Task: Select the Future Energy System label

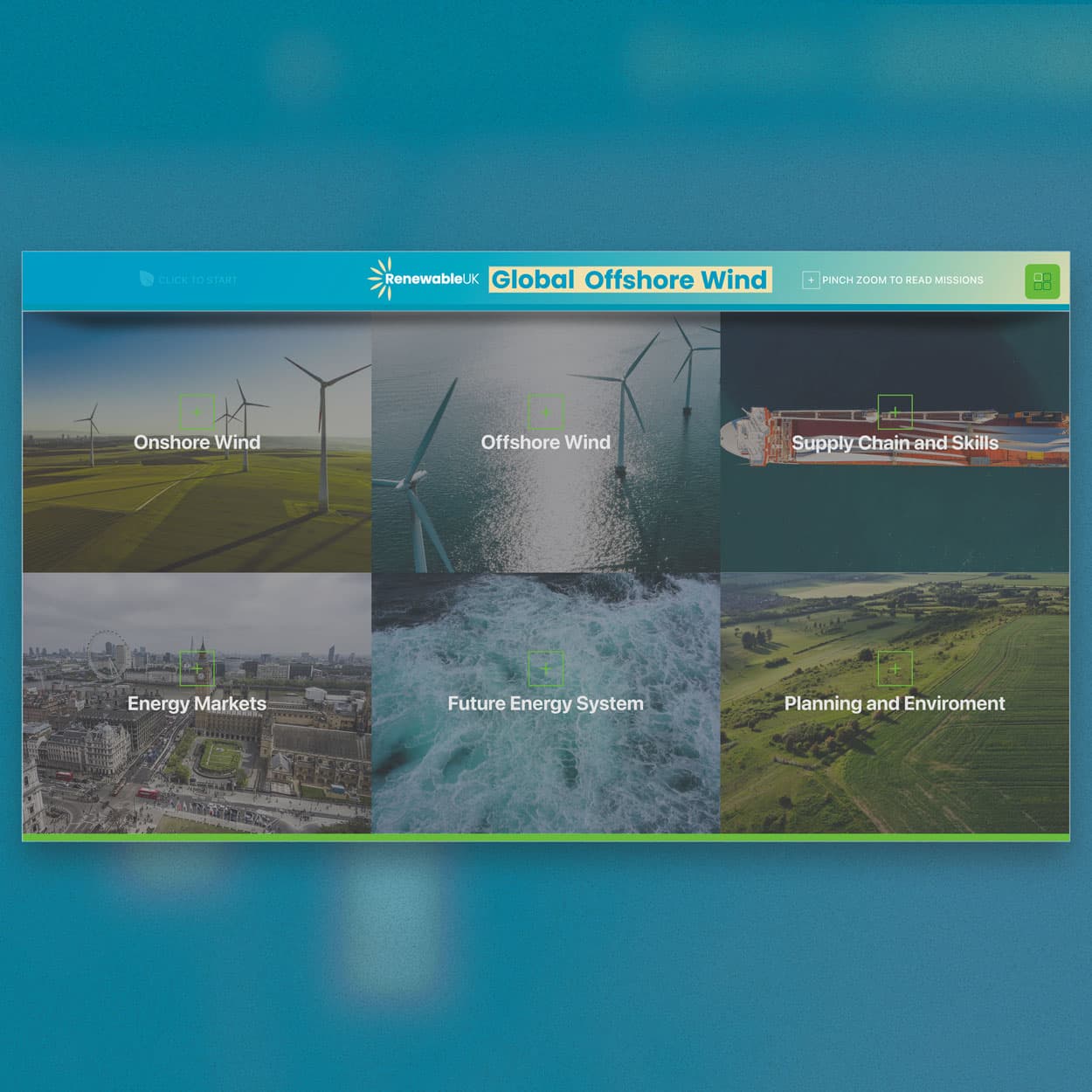Action: pos(546,703)
